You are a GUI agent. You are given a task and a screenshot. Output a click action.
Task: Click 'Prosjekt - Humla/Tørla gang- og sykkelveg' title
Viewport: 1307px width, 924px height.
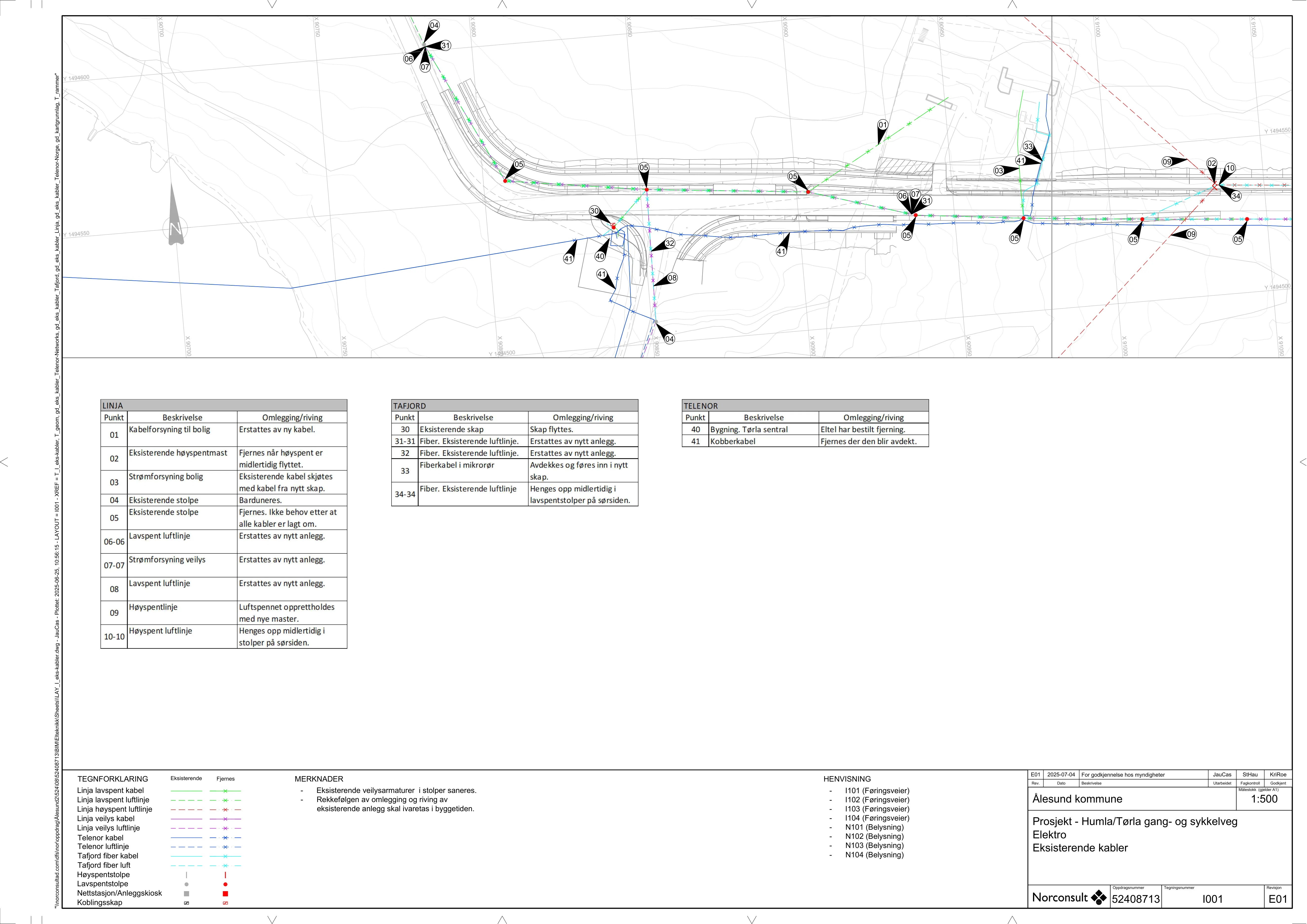(1135, 822)
